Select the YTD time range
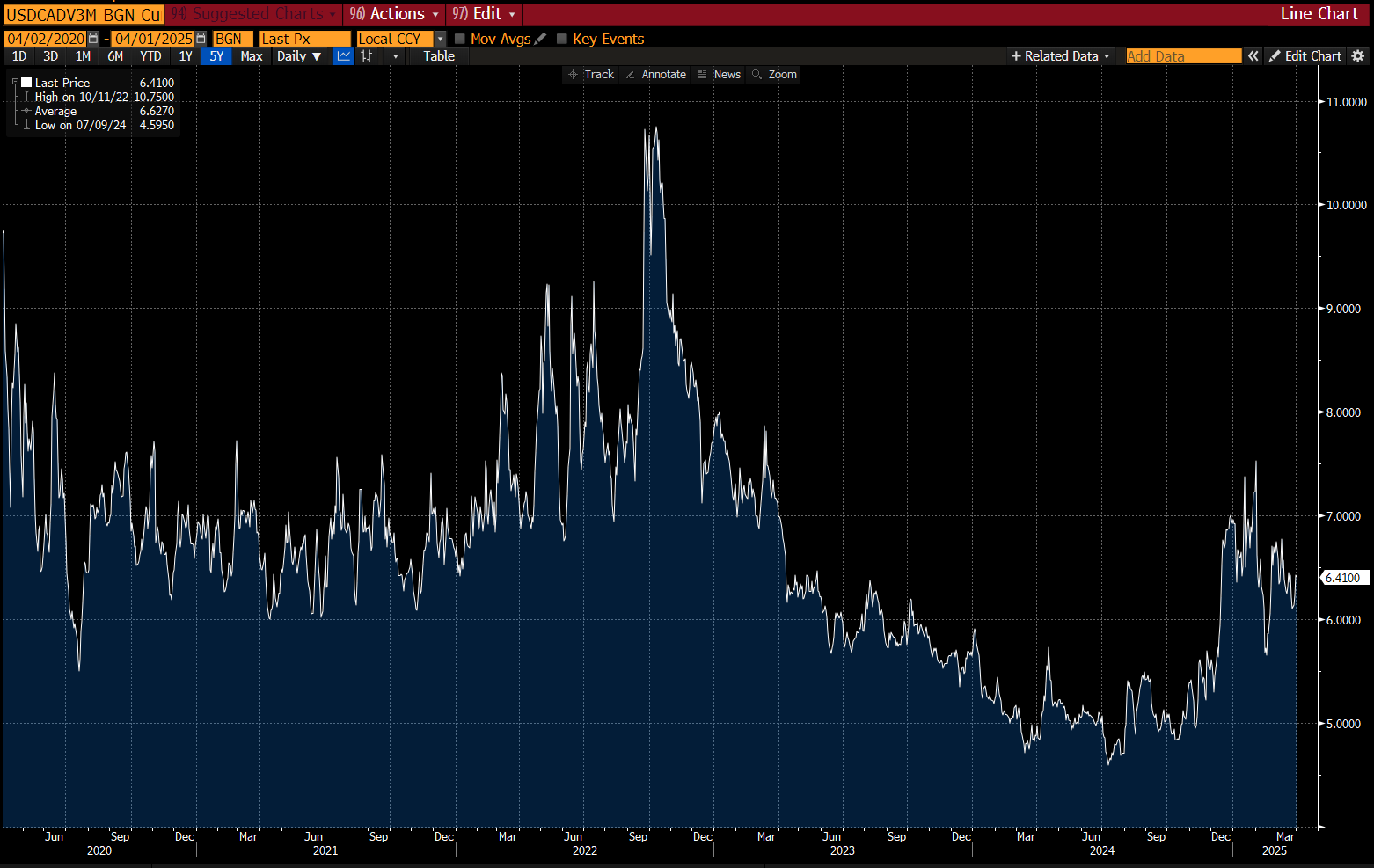Screen dimensions: 1374x868 click(151, 56)
